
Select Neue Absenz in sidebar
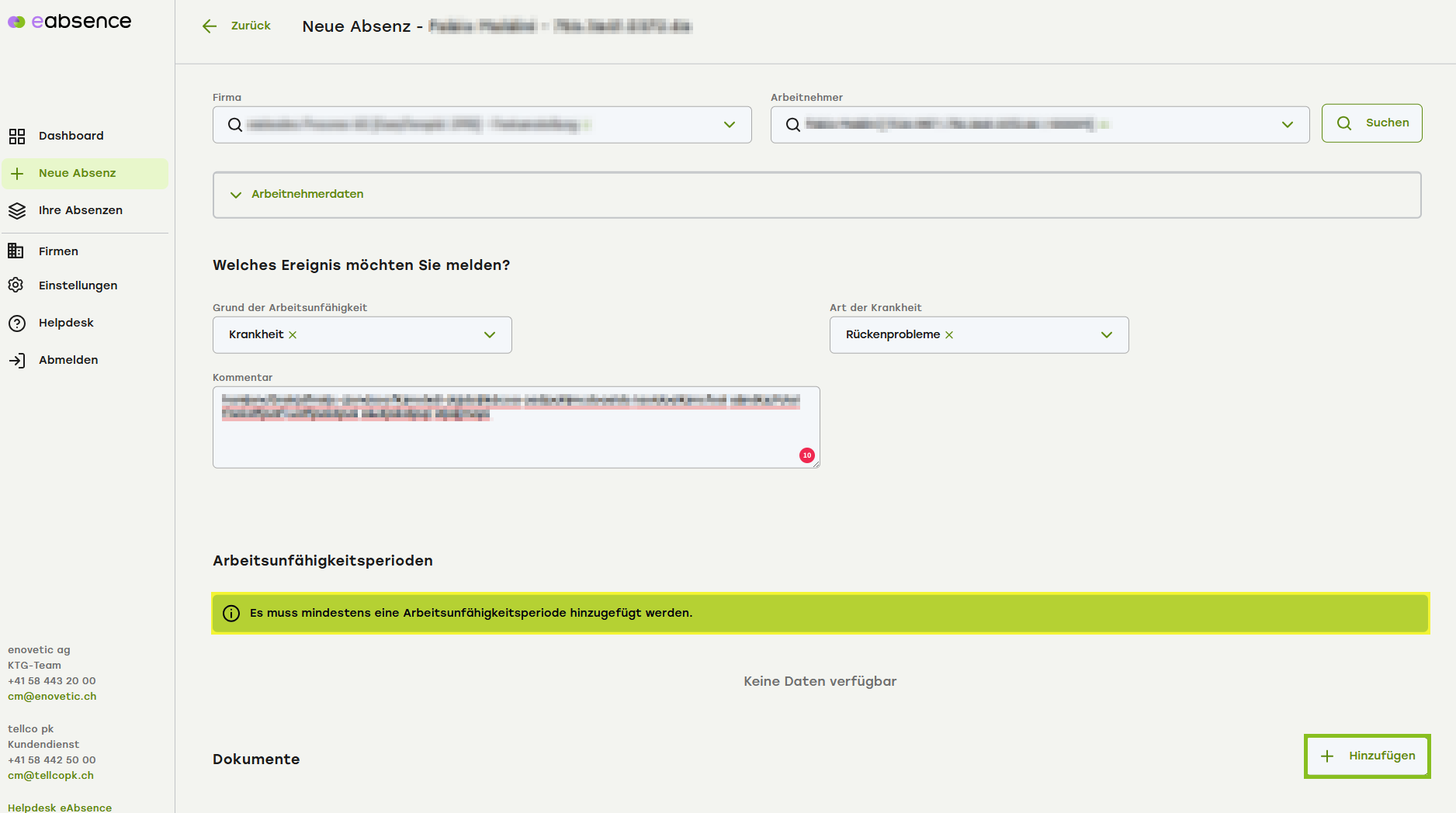tap(78, 173)
